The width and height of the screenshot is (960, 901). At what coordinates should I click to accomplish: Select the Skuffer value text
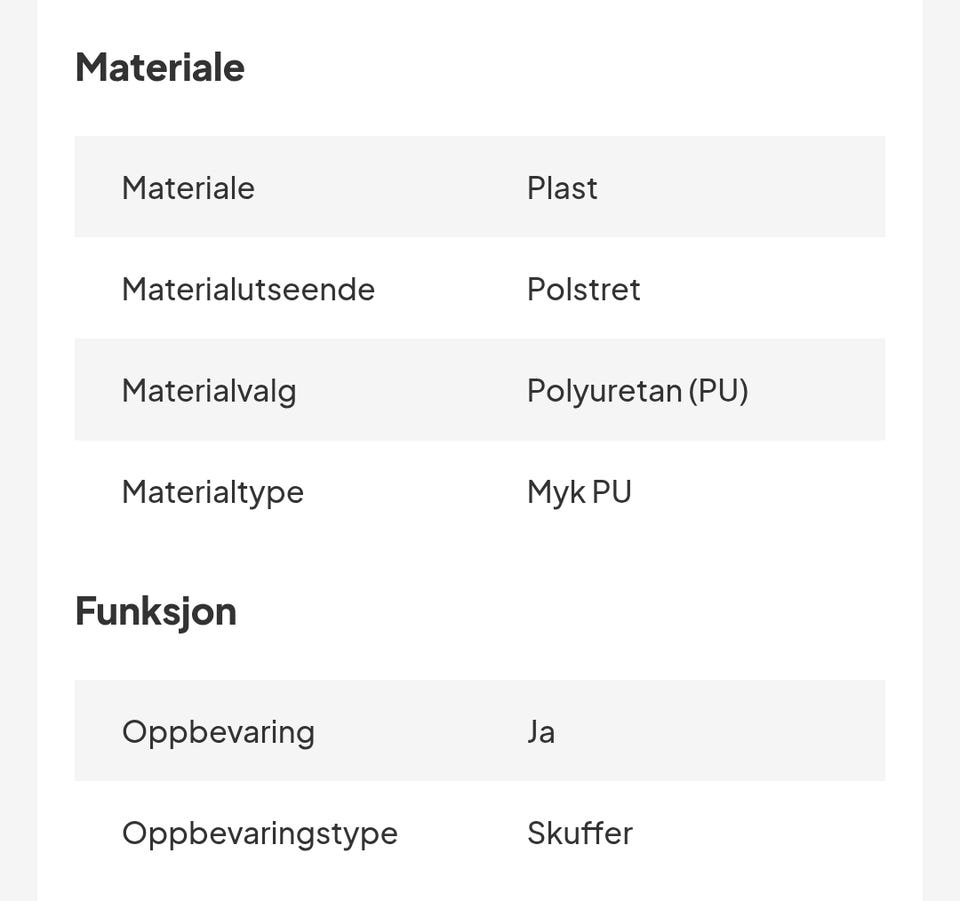click(579, 833)
